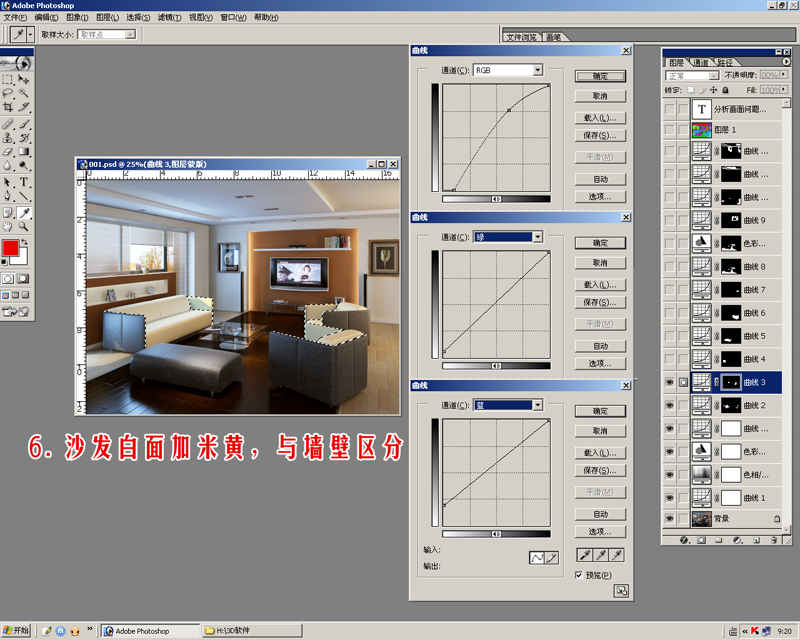Select the Lasso tool
Viewport: 800px width, 640px height.
tap(8, 93)
